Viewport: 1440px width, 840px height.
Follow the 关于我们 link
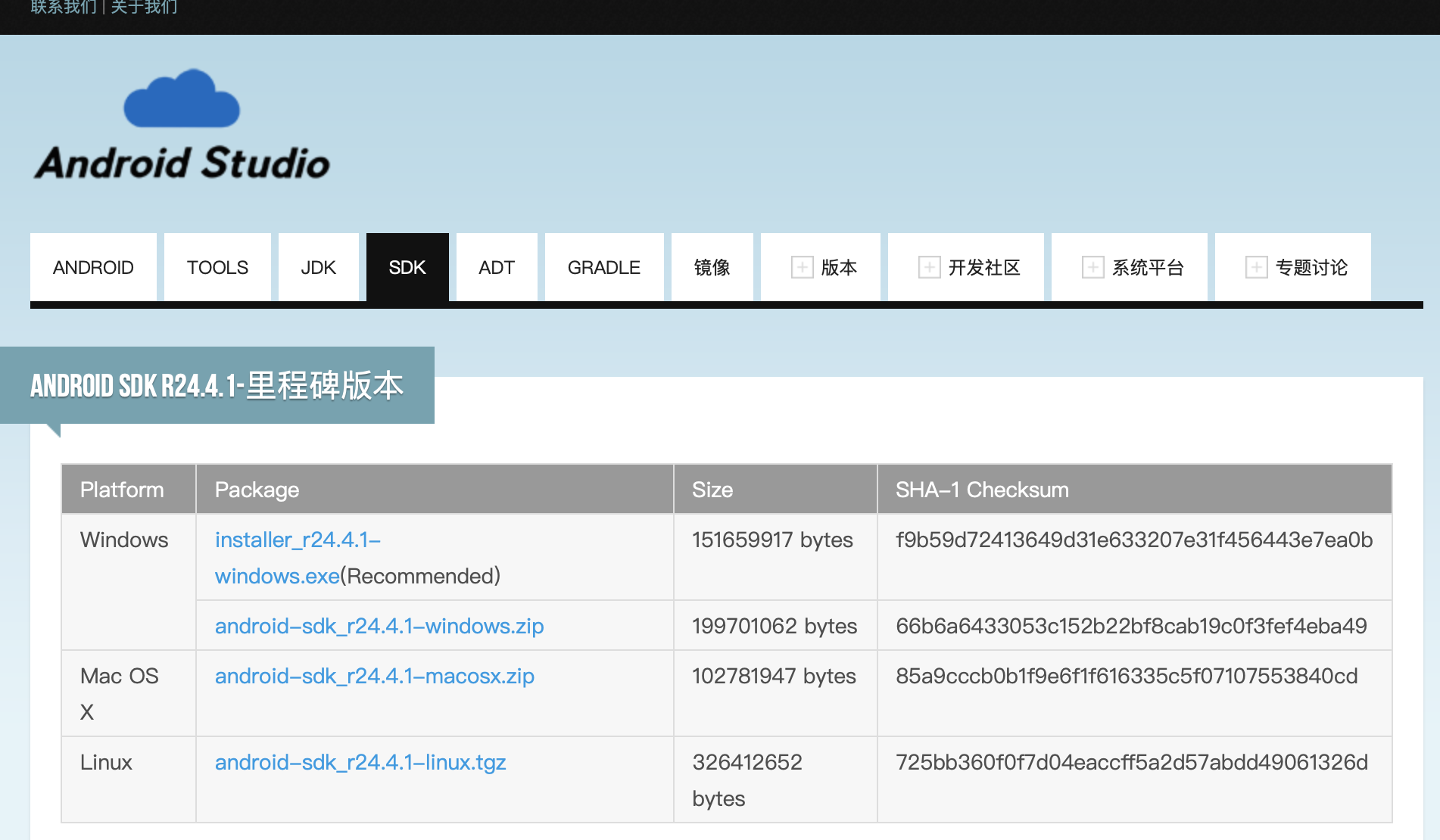[x=144, y=7]
